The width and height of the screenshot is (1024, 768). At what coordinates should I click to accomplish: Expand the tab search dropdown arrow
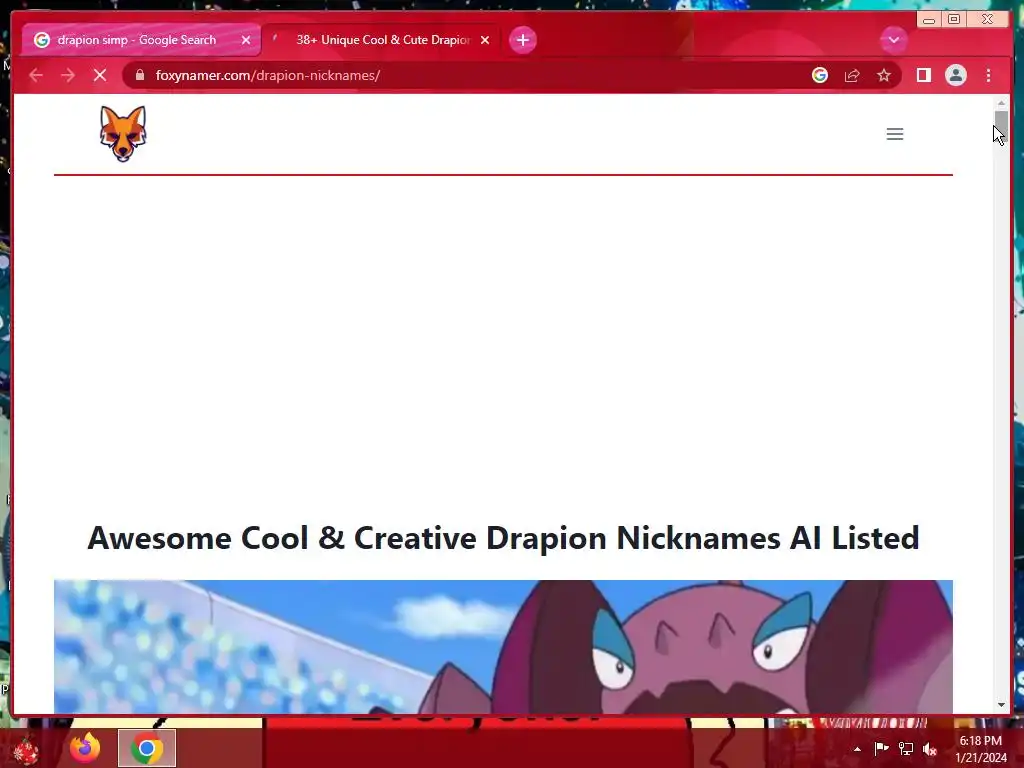tap(893, 40)
